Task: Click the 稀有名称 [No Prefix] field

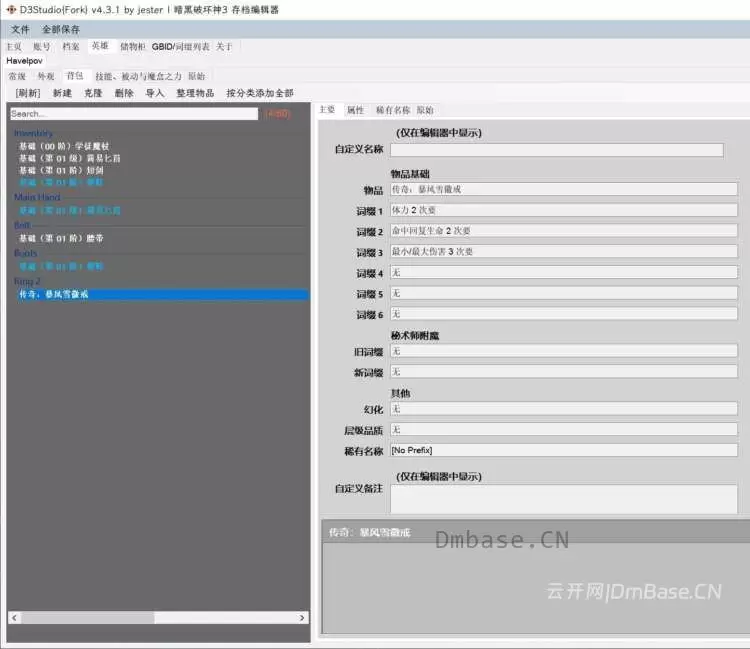Action: click(564, 451)
